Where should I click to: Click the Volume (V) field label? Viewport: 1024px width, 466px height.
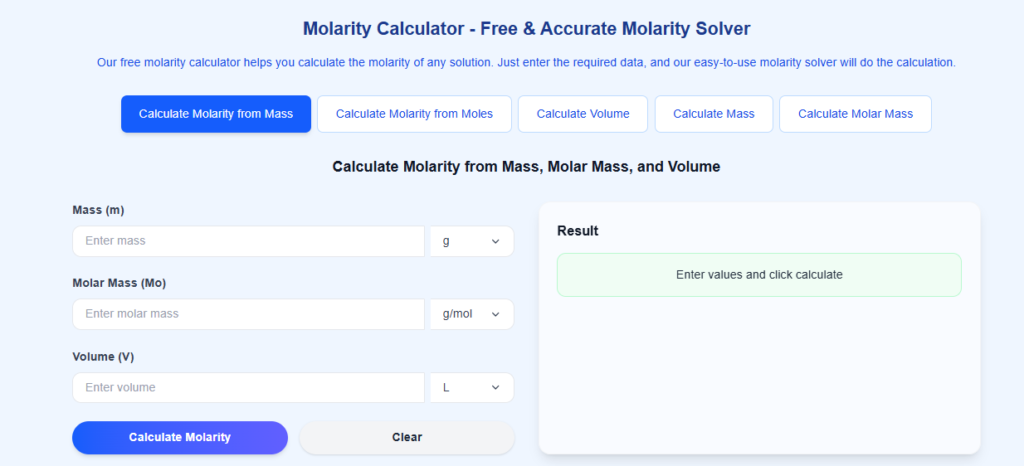pyautogui.click(x=103, y=357)
